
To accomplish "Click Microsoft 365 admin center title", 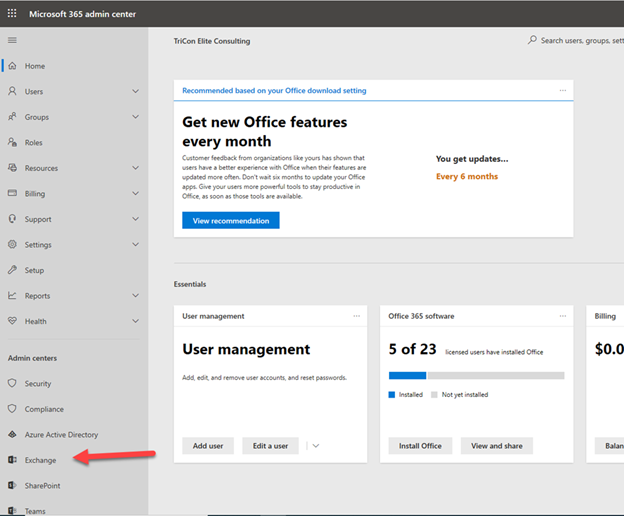I will (x=82, y=14).
